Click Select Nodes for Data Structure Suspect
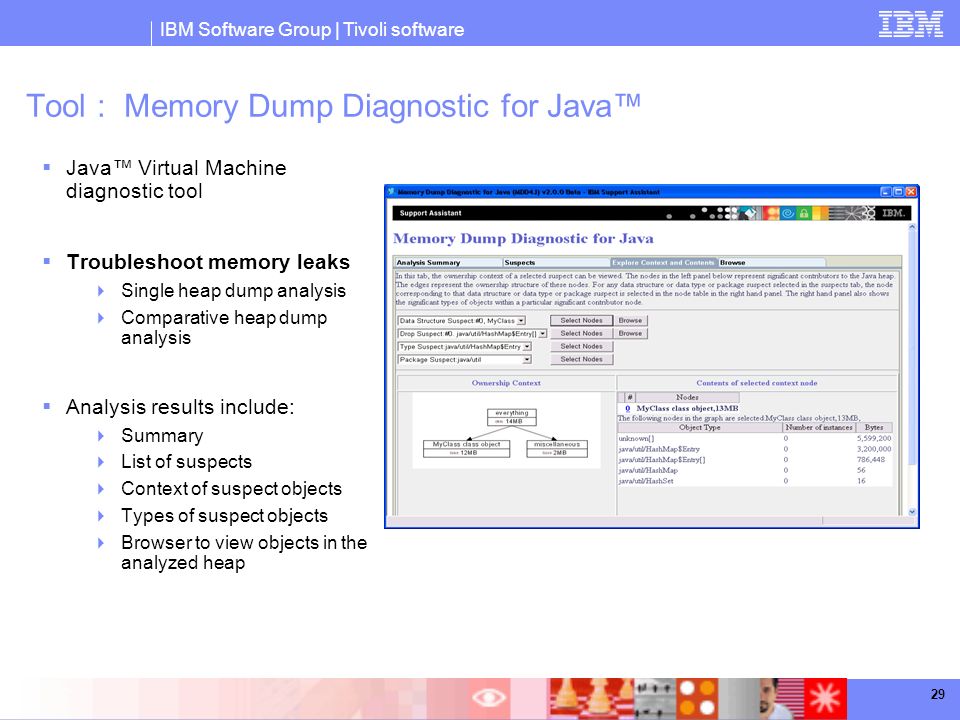Viewport: 960px width, 720px height. (x=581, y=320)
